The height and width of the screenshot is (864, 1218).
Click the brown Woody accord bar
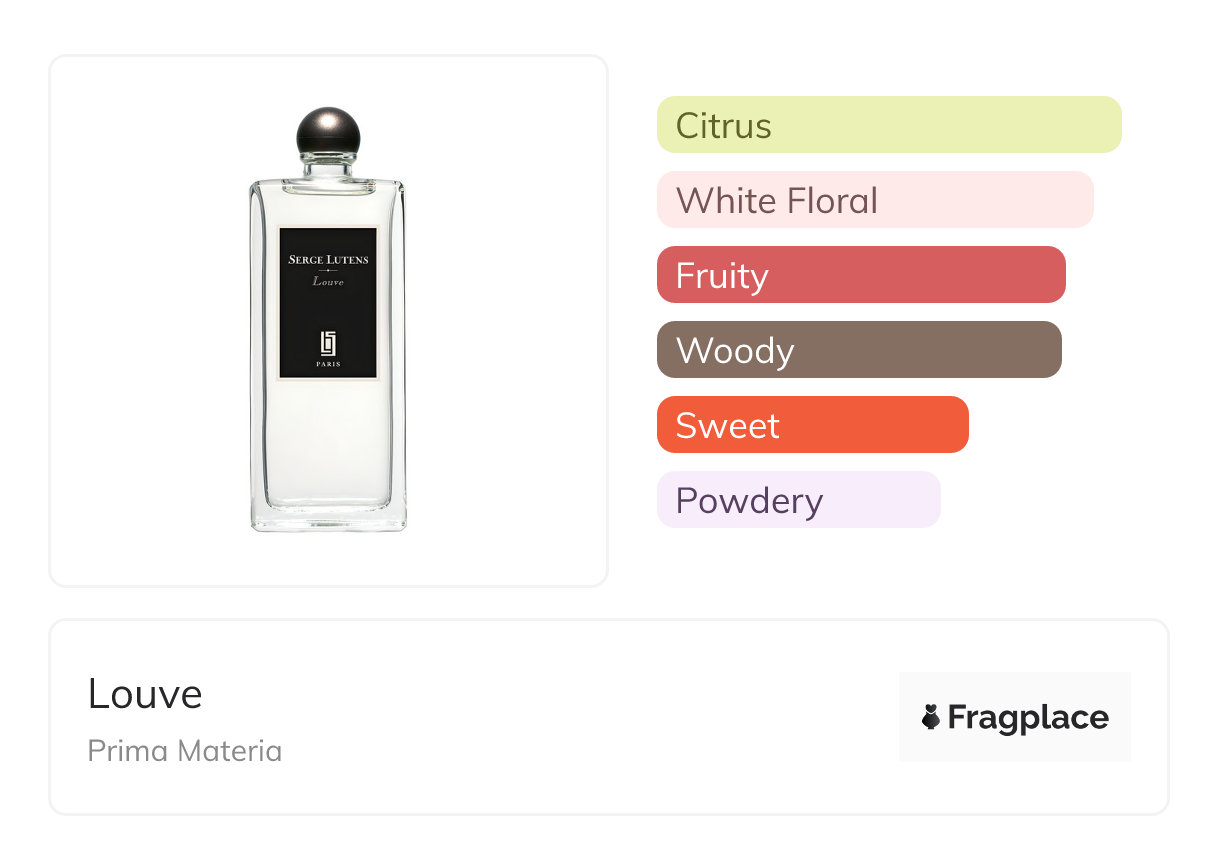click(x=858, y=350)
